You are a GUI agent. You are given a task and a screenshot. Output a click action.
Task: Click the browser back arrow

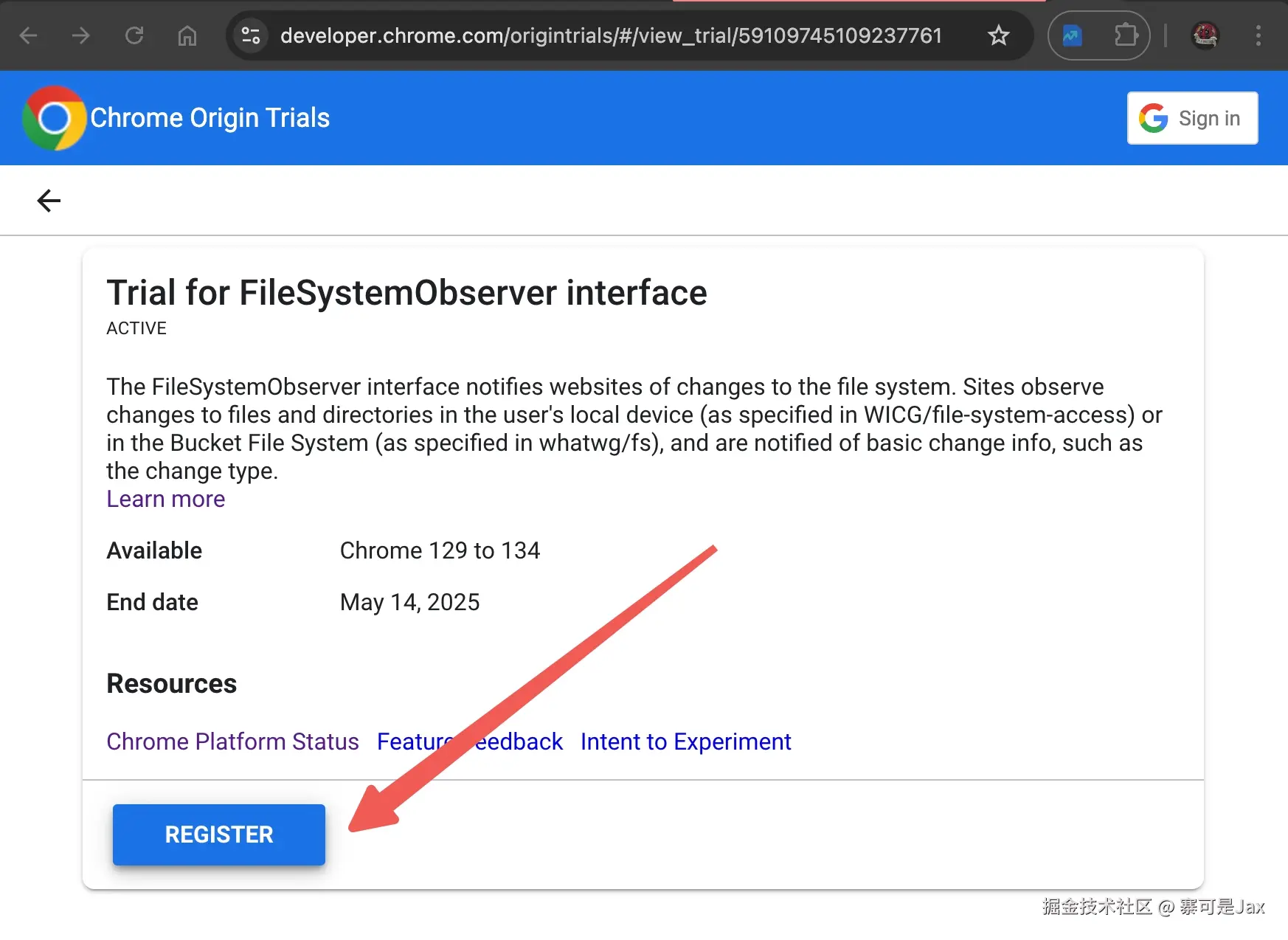click(x=28, y=35)
